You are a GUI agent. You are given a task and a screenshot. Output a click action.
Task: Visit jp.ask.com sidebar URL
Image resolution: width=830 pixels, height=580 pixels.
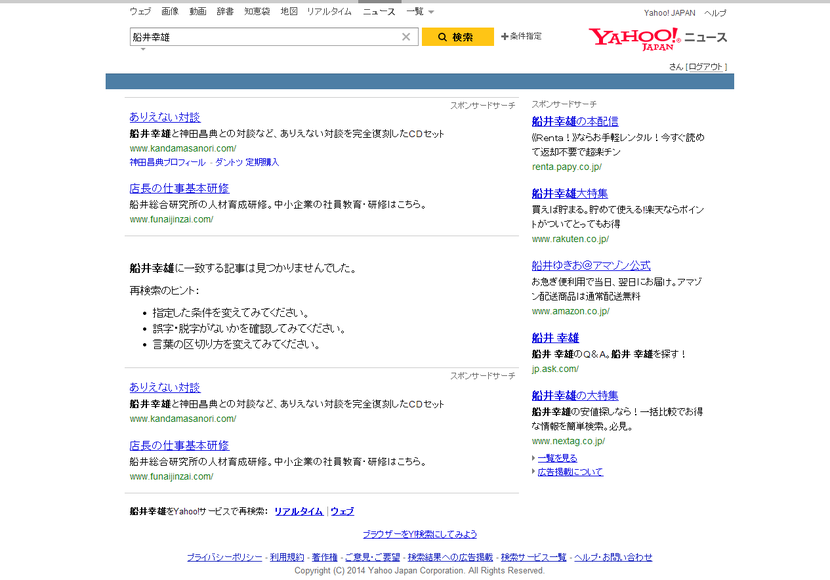[555, 369]
